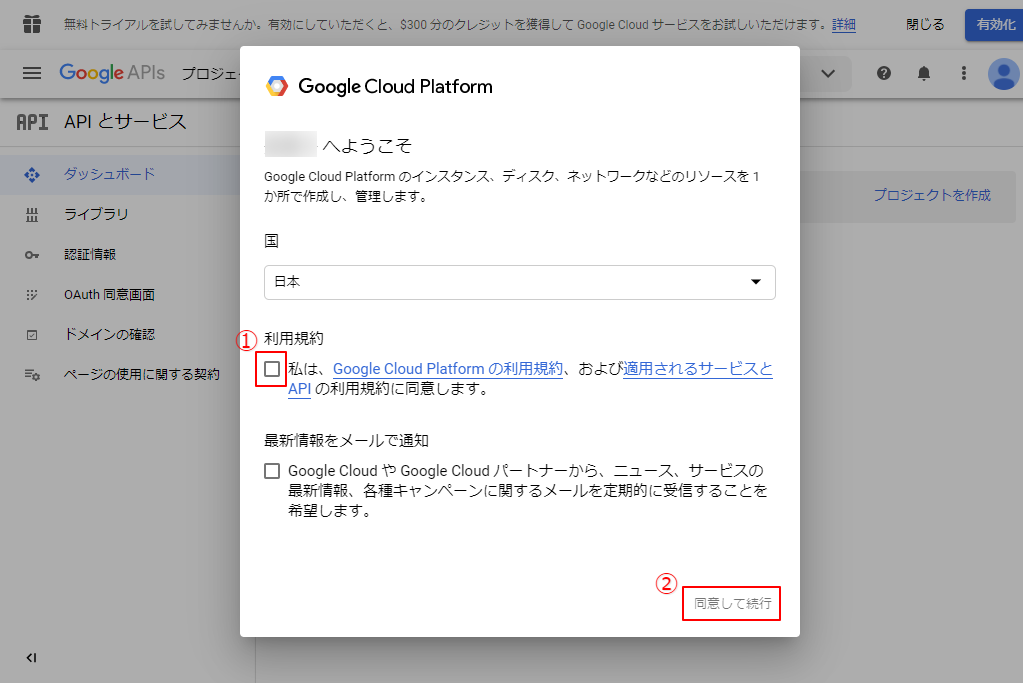This screenshot has height=683, width=1023.
Task: Click the gift icon in trial banner
Action: click(32, 24)
